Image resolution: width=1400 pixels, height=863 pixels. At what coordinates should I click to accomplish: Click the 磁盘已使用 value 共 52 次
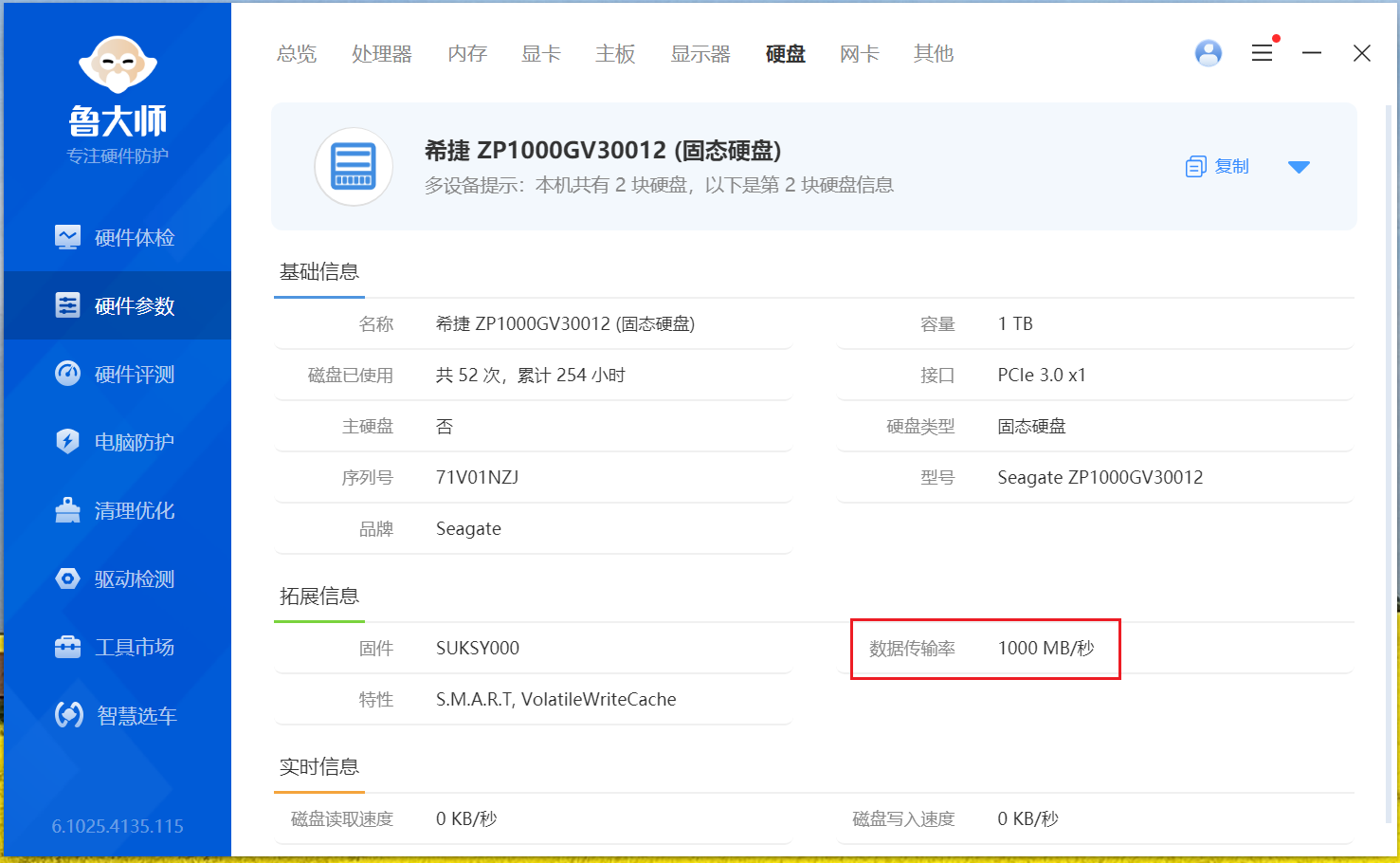coord(530,376)
